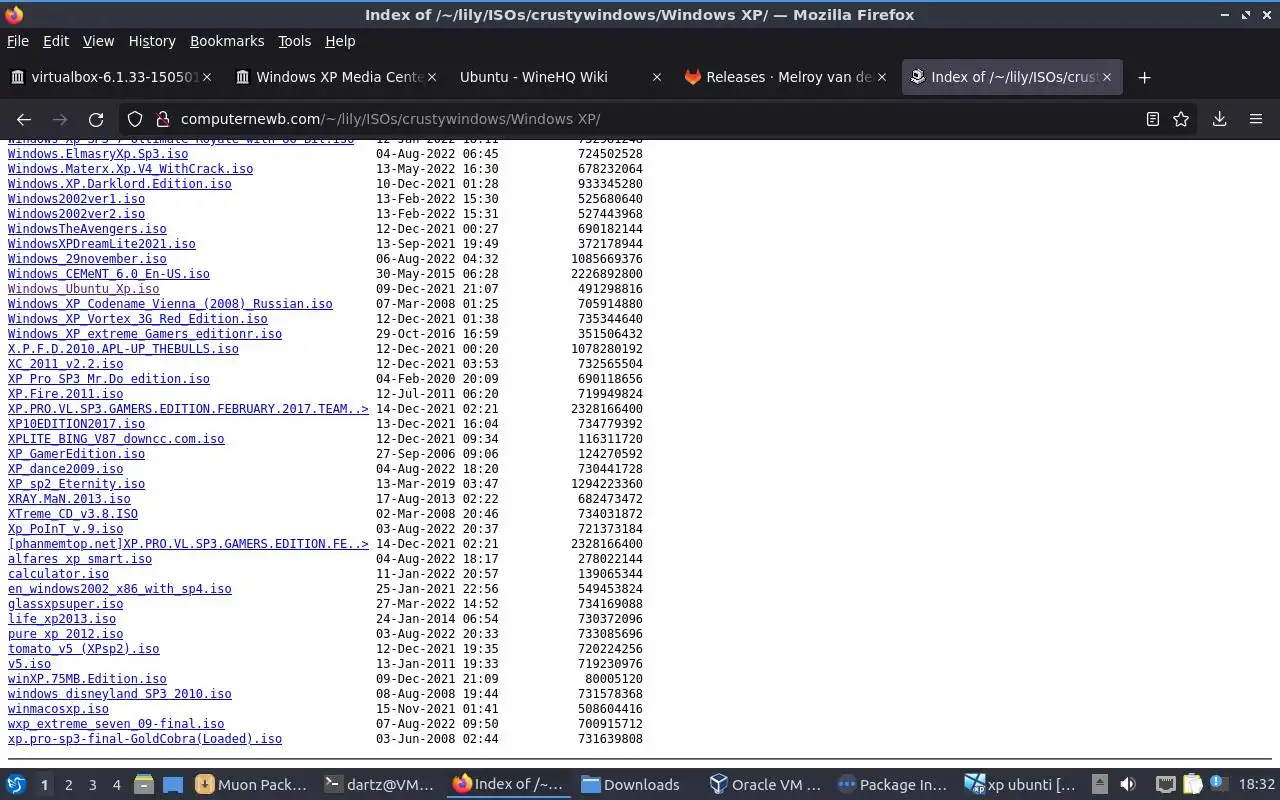
Task: Click the 18:32 panel clock
Action: (x=1257, y=785)
